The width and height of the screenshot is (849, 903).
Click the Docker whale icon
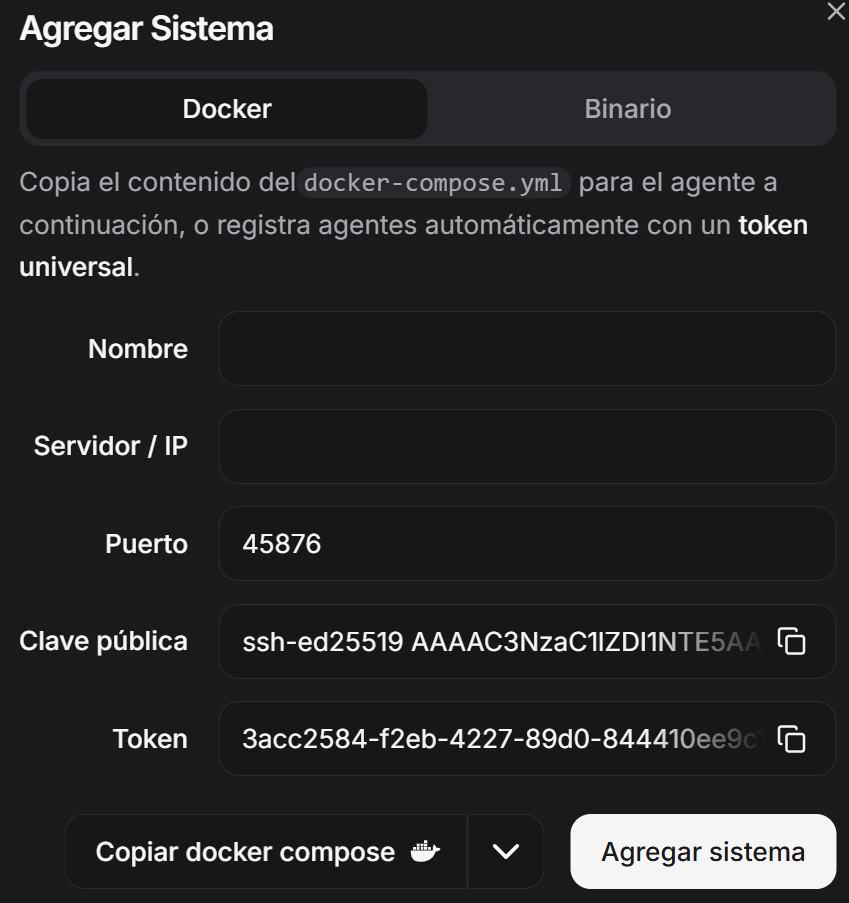(425, 852)
